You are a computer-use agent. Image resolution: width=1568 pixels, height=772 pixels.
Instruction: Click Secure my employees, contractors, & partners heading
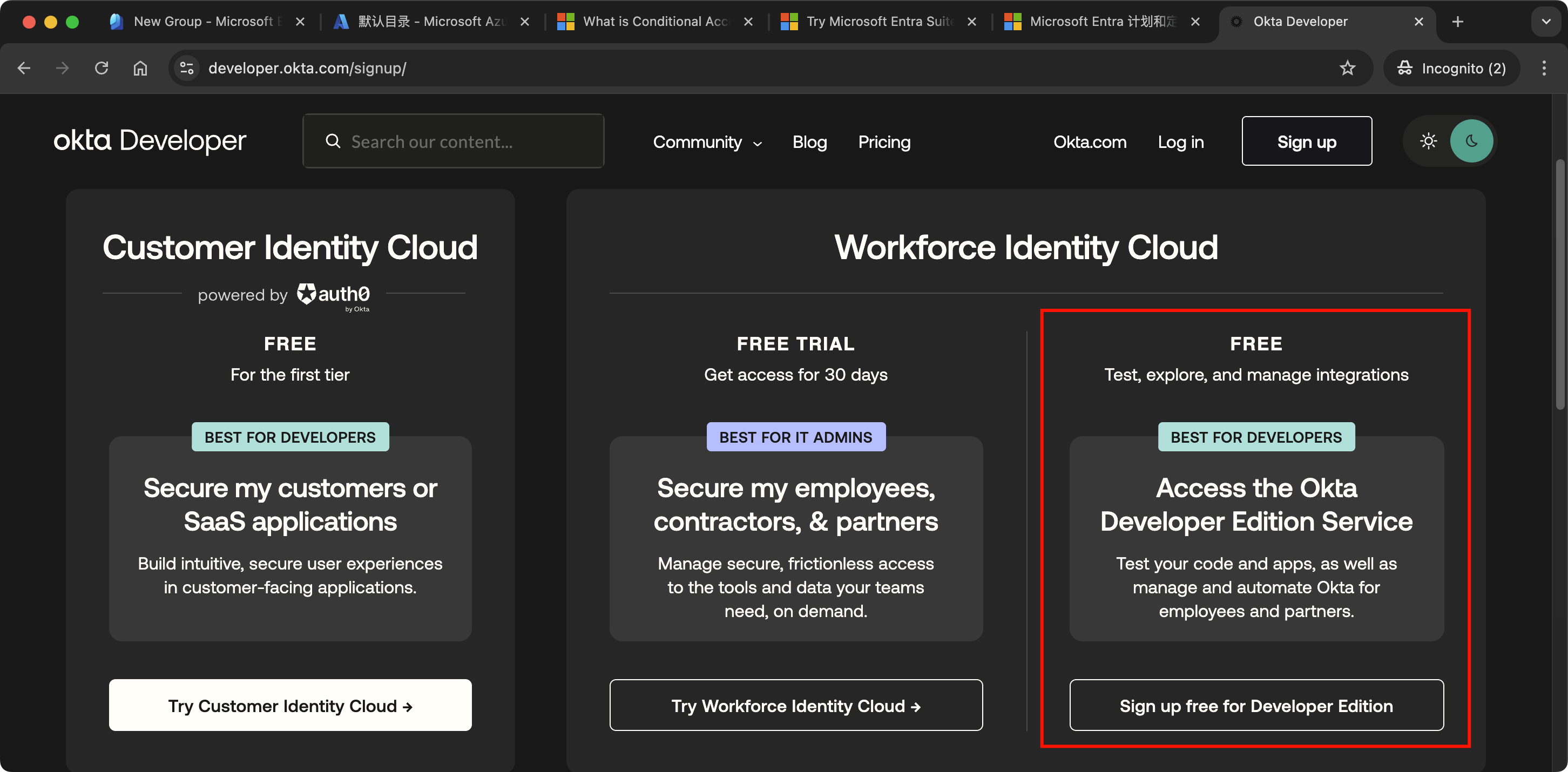tap(795, 504)
